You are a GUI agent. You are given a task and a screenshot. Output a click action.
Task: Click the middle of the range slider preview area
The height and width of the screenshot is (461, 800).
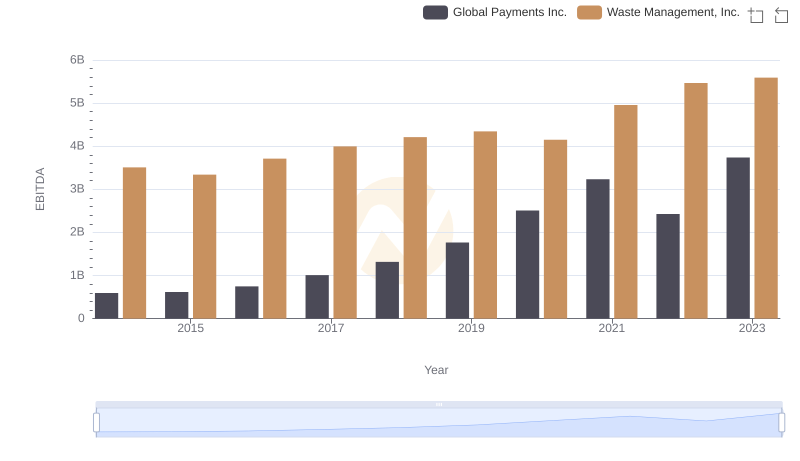(x=439, y=422)
